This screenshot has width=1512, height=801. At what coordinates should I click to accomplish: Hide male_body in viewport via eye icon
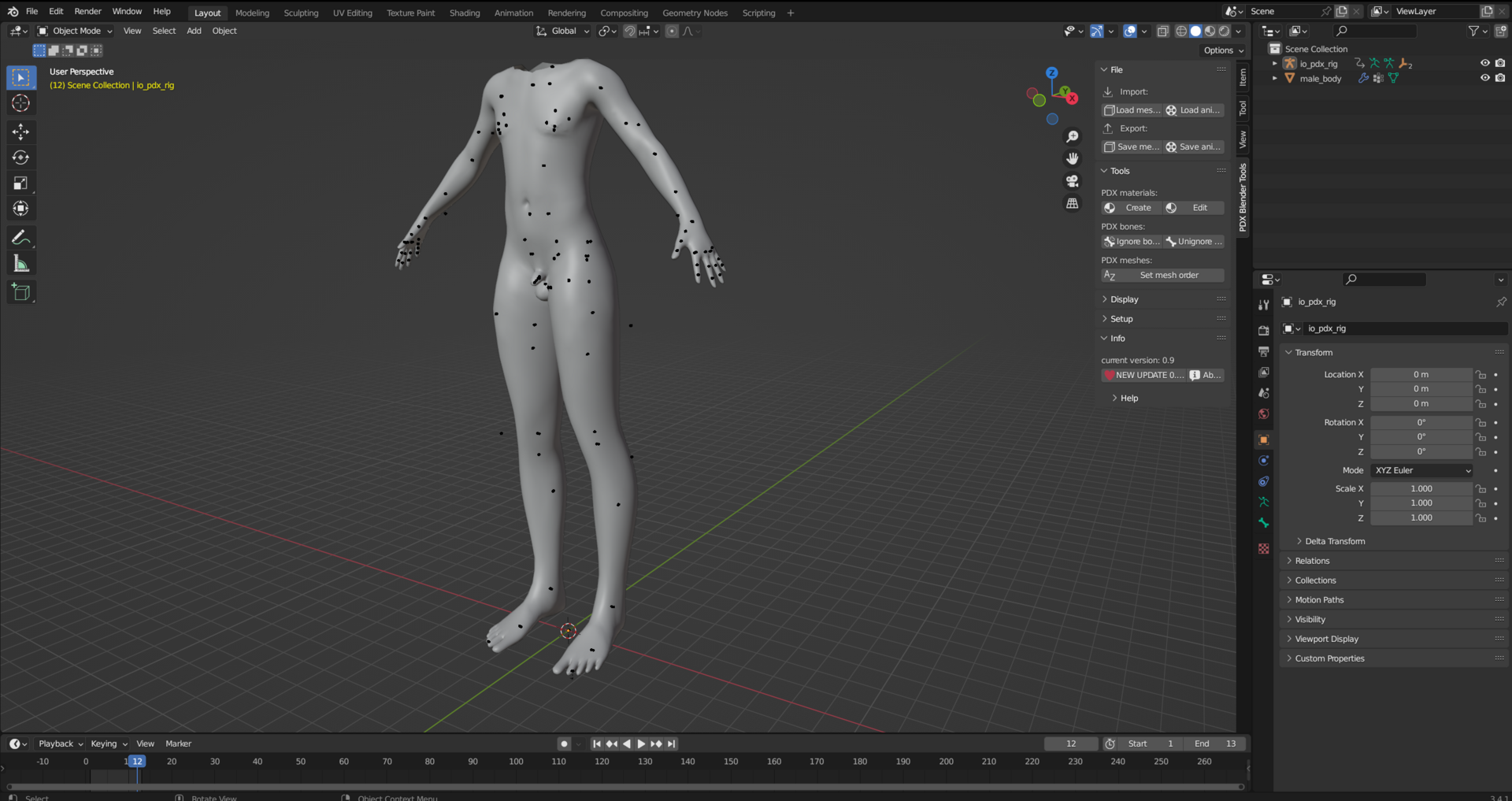click(1484, 78)
